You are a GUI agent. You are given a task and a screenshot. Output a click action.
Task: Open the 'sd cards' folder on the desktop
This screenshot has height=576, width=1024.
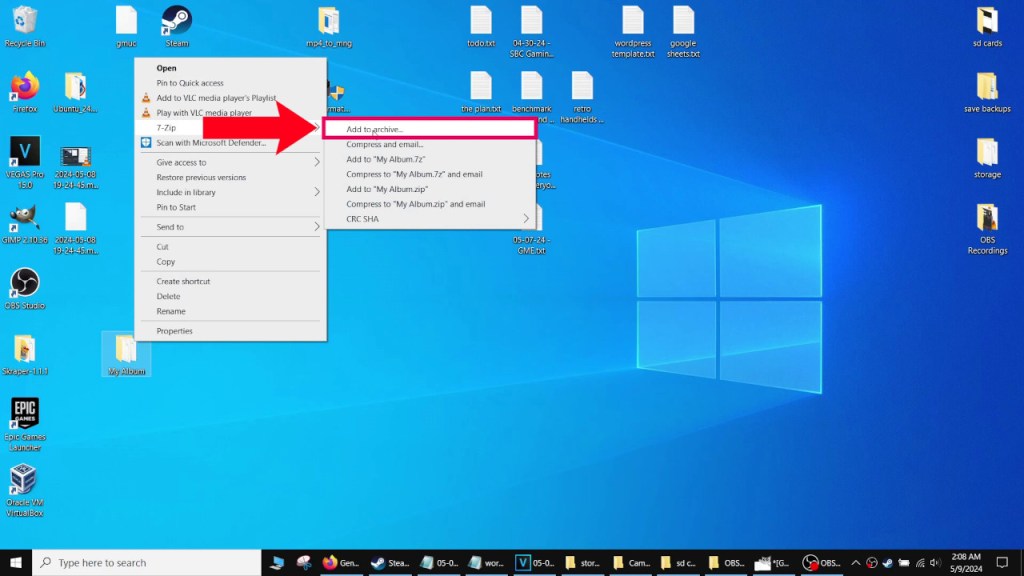[987, 22]
